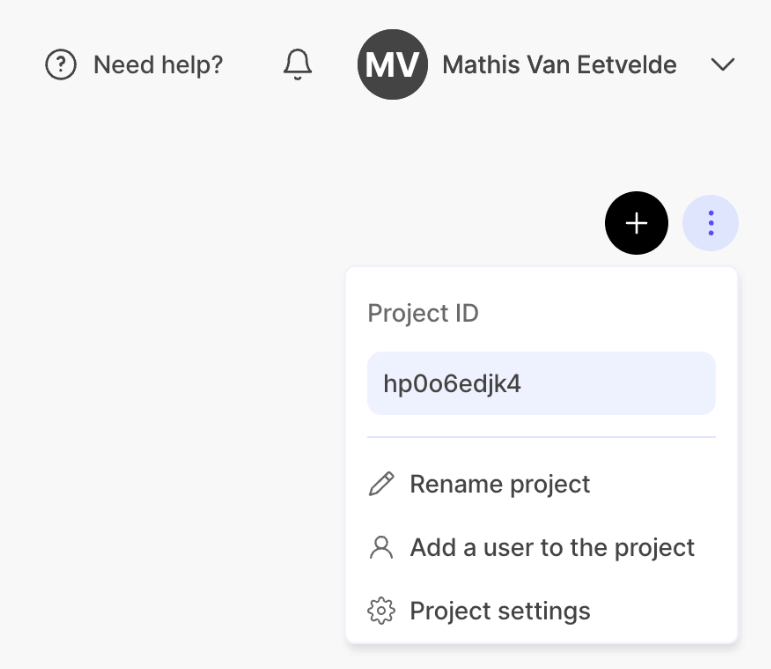This screenshot has width=771, height=669.
Task: Click the divider line below project ID
Action: coord(541,437)
